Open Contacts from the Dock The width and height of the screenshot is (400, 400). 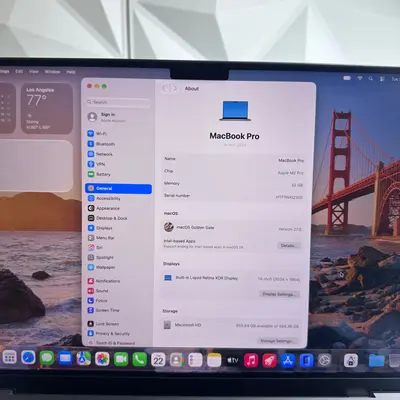click(177, 360)
